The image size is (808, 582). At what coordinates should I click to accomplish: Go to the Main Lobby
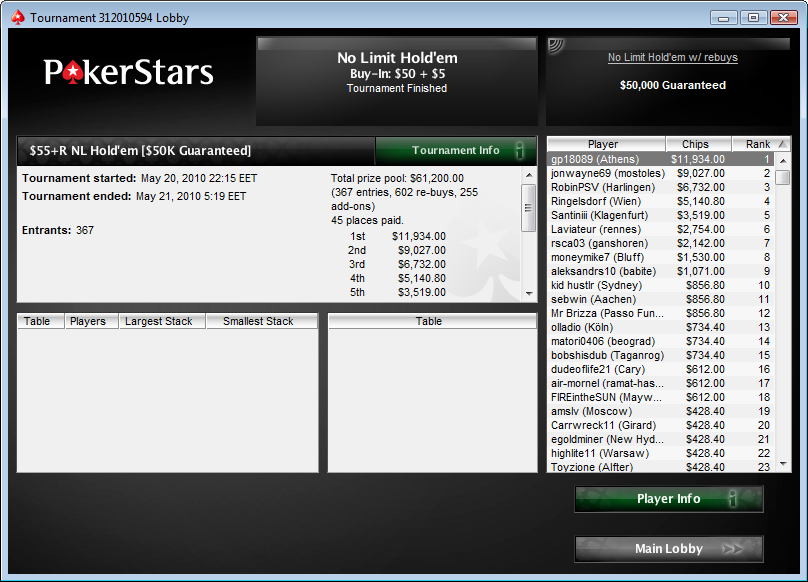pyautogui.click(x=669, y=548)
